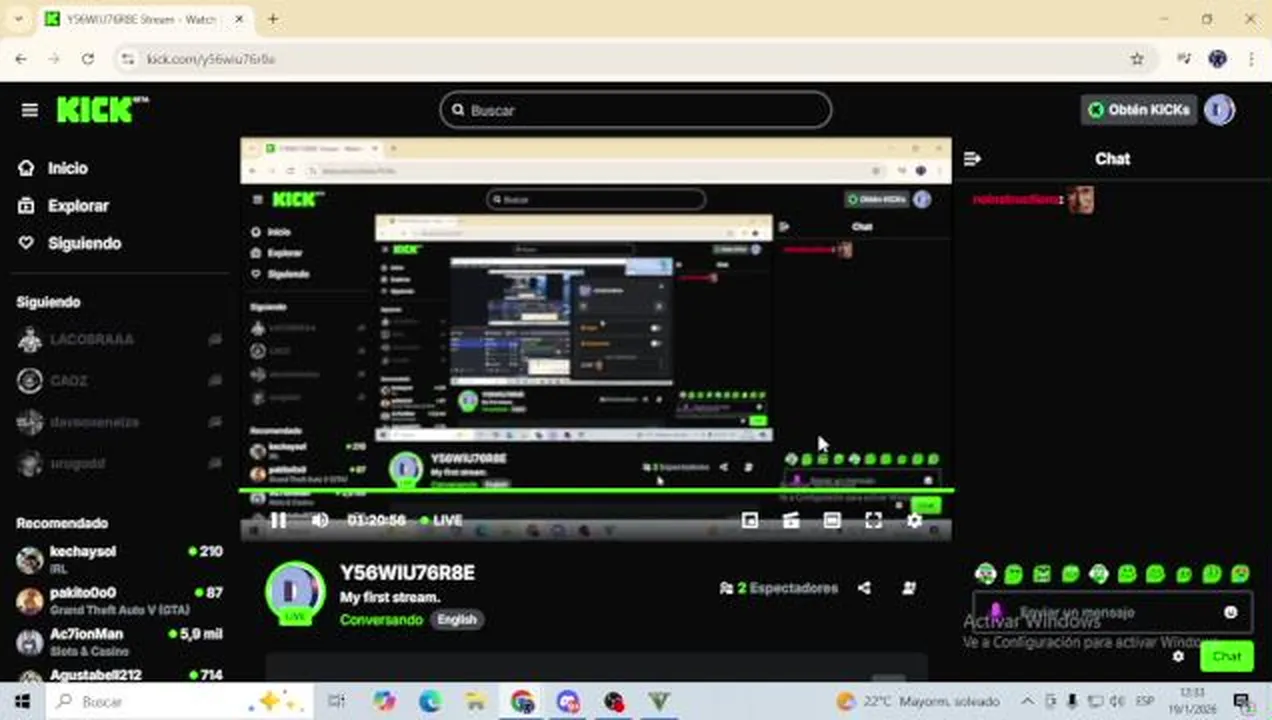The height and width of the screenshot is (720, 1272).
Task: Open a new Chrome tab
Action: click(272, 19)
